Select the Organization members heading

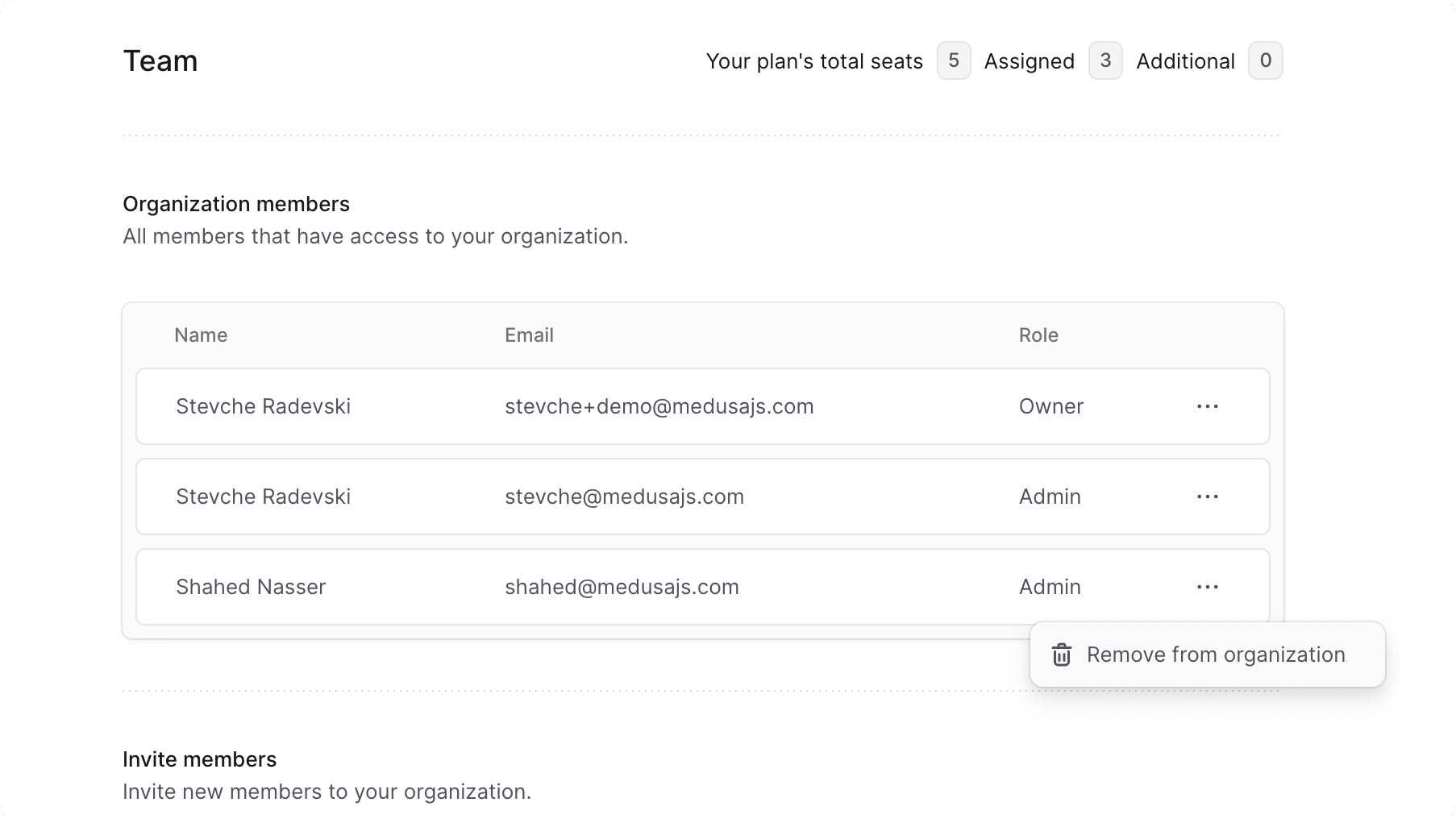(x=236, y=203)
